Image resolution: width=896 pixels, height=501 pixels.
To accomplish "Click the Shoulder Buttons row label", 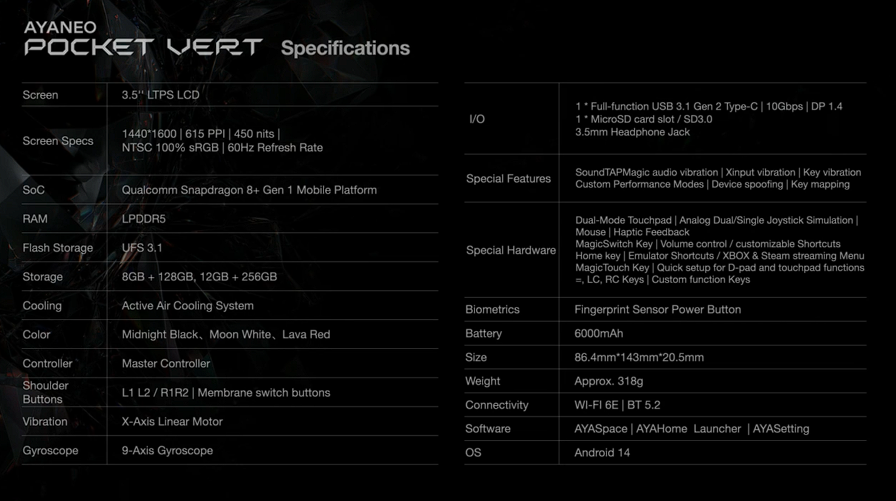I will pos(45,392).
